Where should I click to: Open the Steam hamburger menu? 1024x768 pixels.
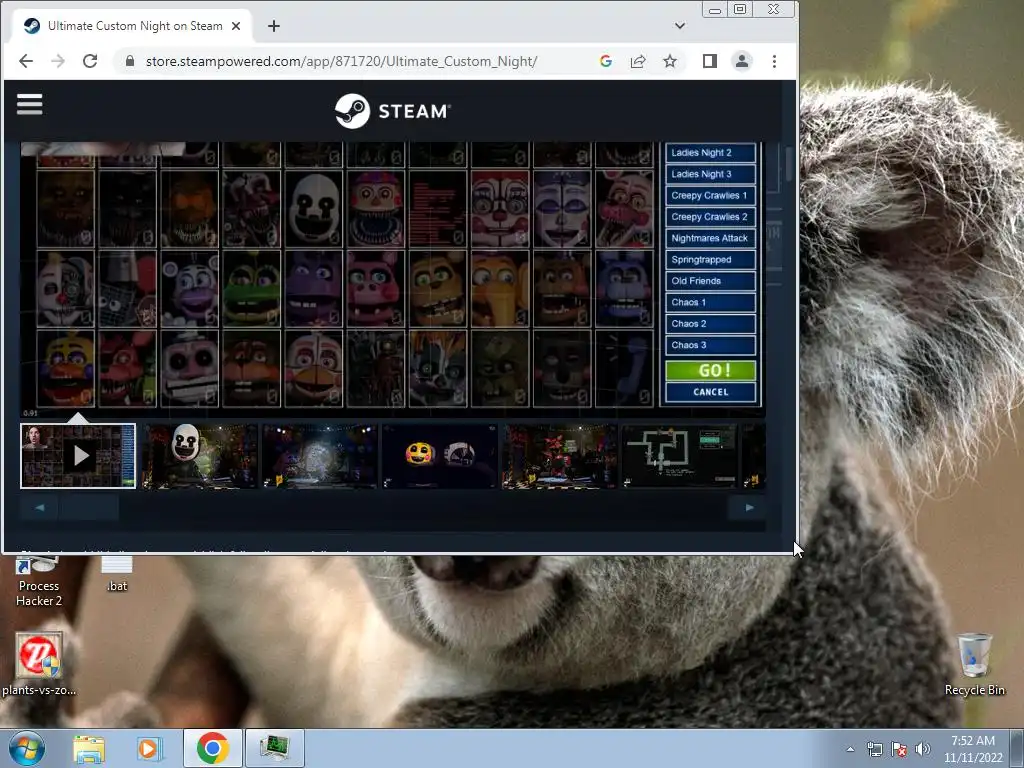[x=29, y=104]
